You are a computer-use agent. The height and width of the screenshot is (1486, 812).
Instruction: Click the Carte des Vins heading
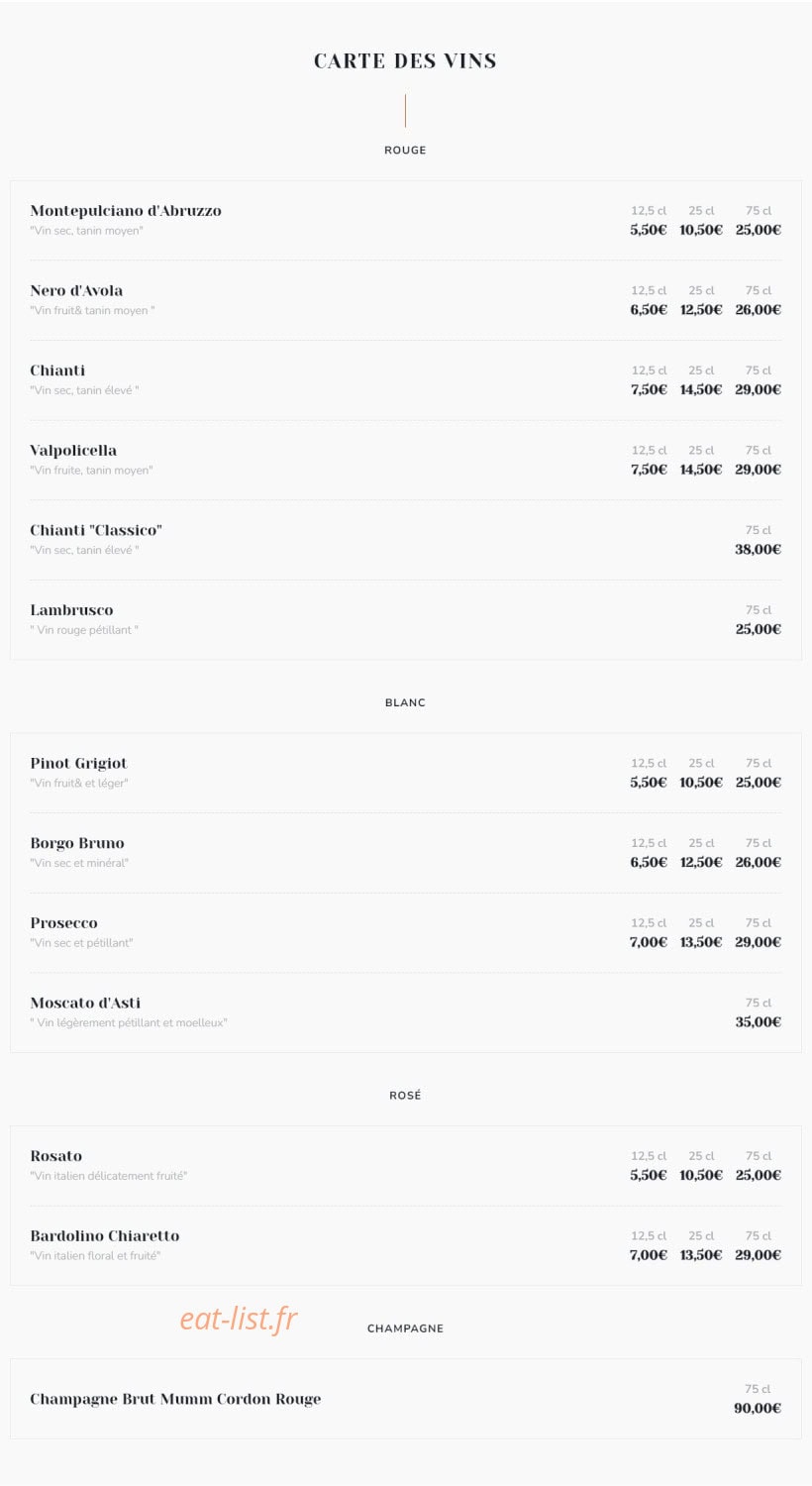pos(405,60)
